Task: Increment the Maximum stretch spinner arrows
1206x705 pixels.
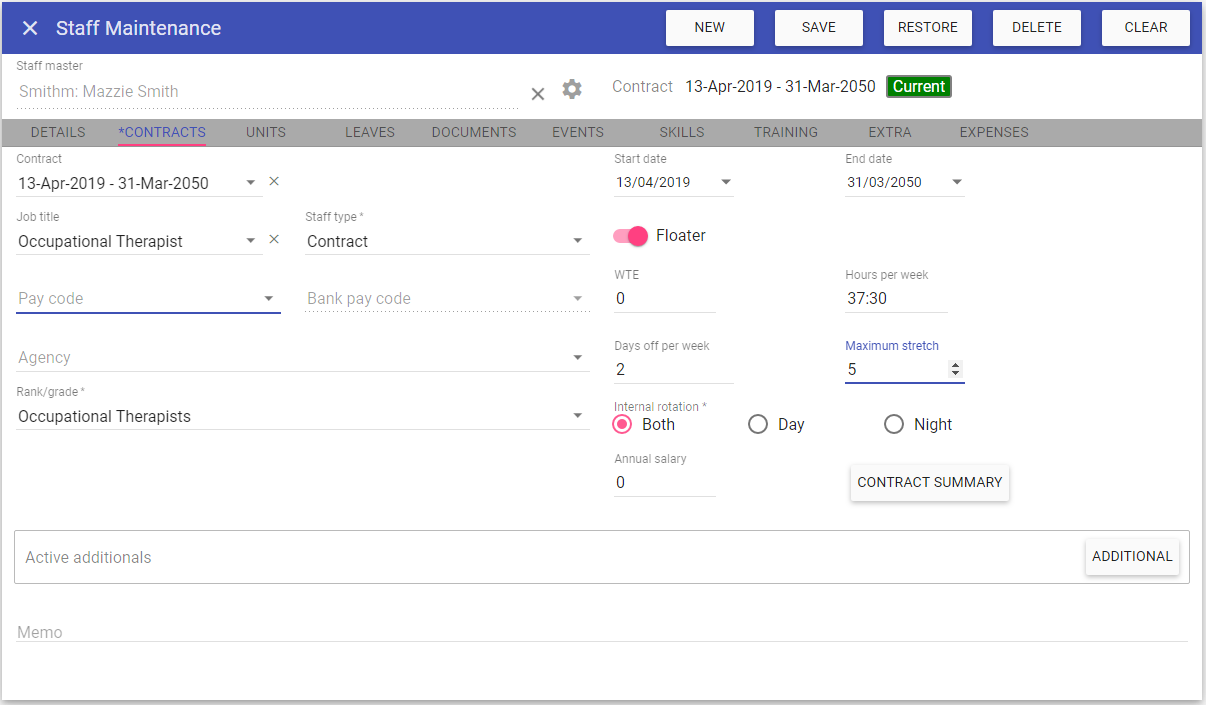Action: [956, 365]
